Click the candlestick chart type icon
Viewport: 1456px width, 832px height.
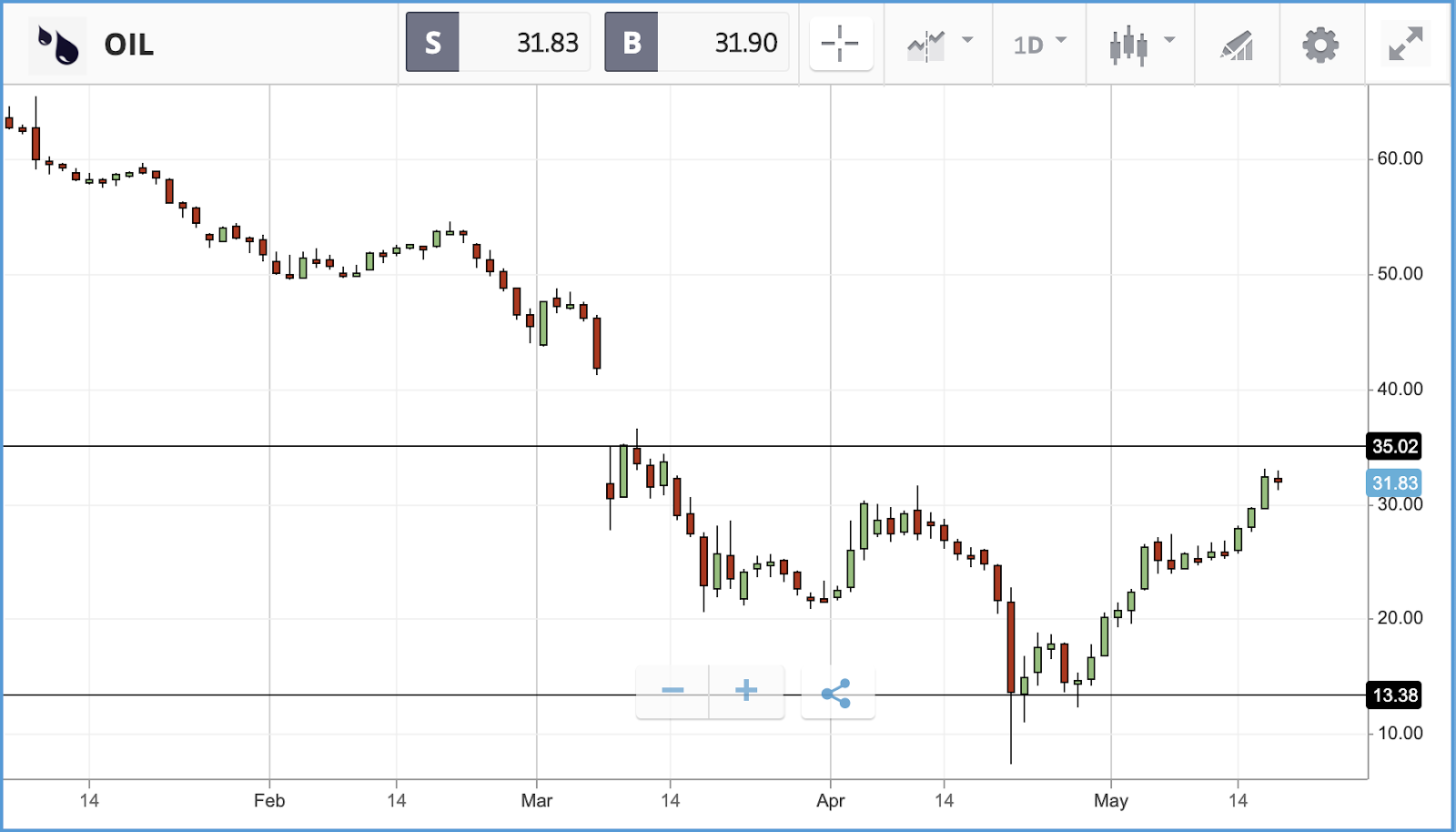(1128, 45)
